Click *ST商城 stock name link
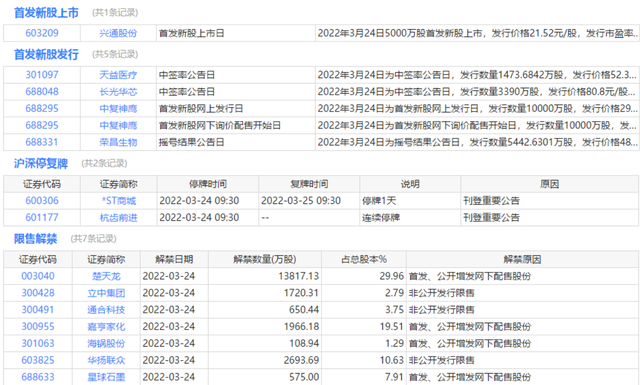Screen dimensions: 640x385 tap(119, 200)
